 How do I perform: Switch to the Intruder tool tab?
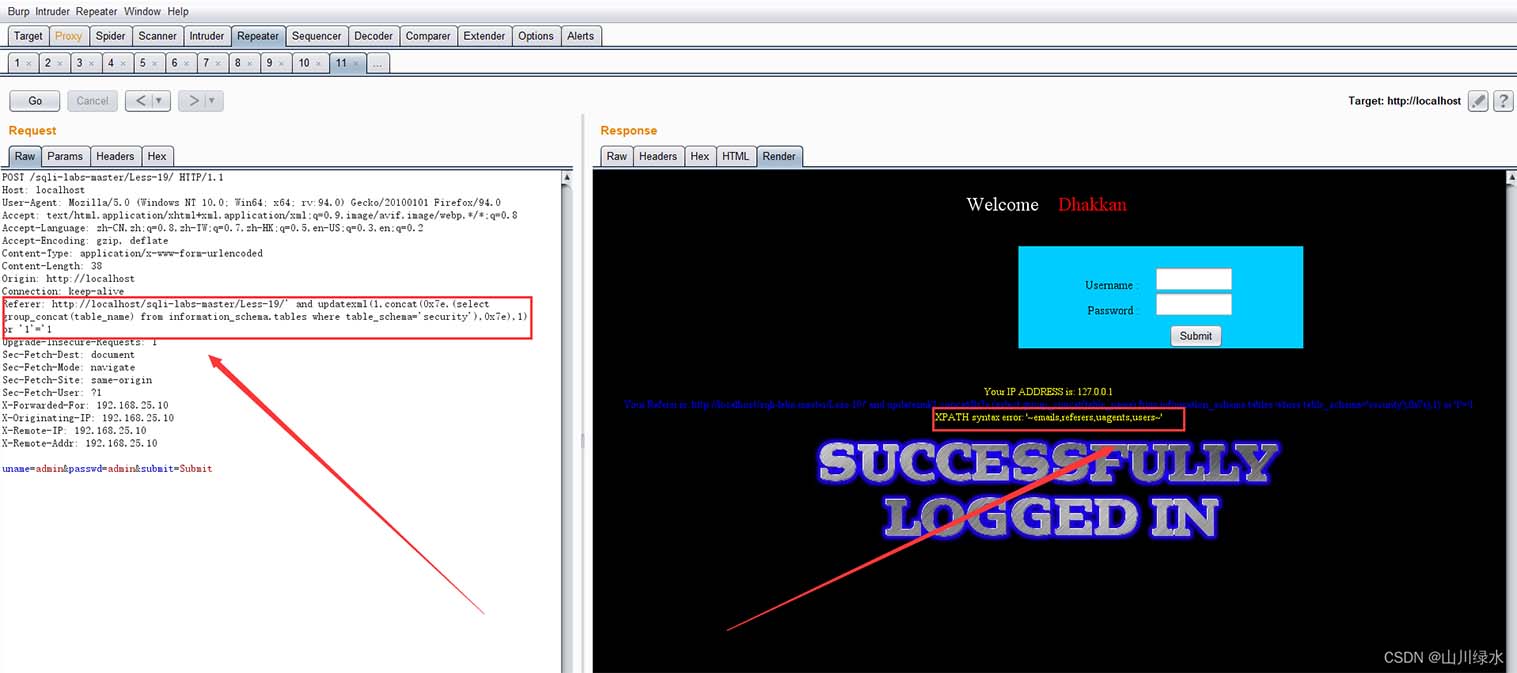207,36
